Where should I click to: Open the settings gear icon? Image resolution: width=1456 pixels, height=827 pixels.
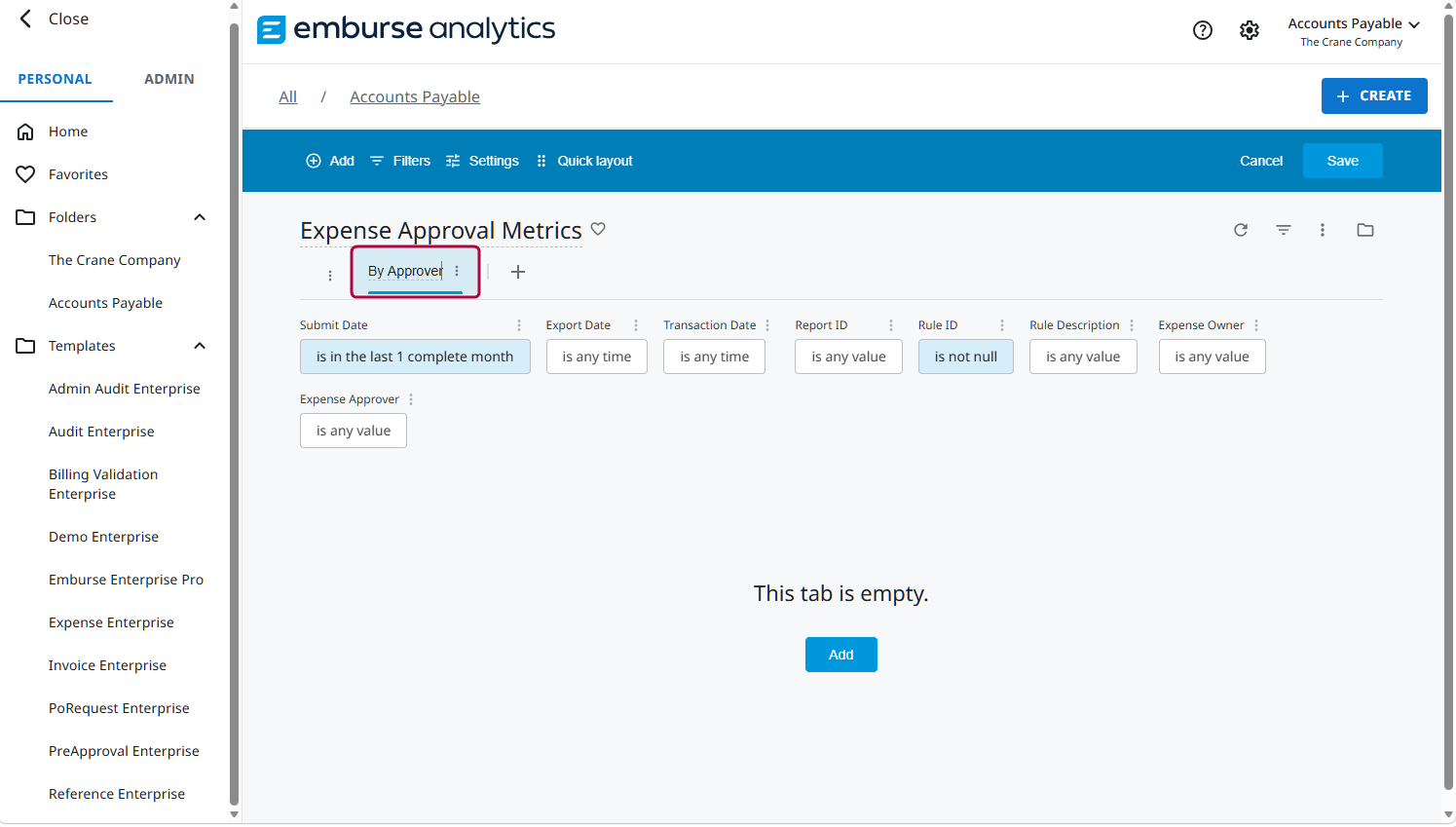tap(1250, 30)
